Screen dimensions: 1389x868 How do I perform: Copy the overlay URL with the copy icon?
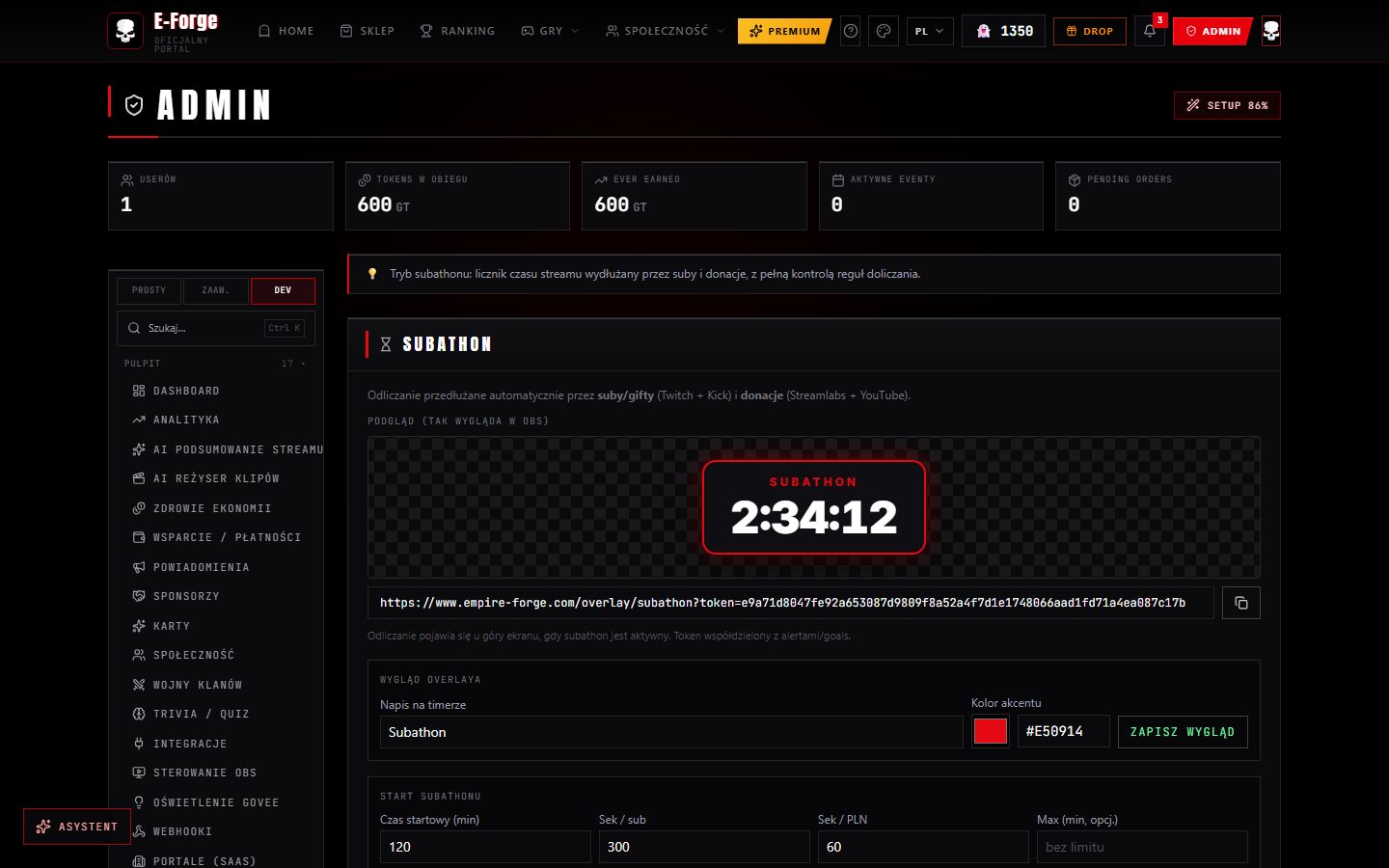pos(1240,603)
